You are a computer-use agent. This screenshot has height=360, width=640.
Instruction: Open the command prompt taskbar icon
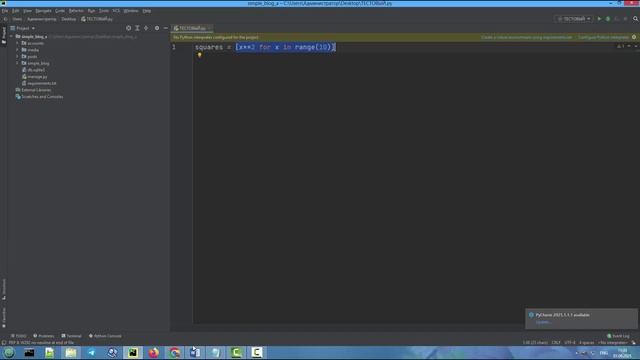point(29,353)
